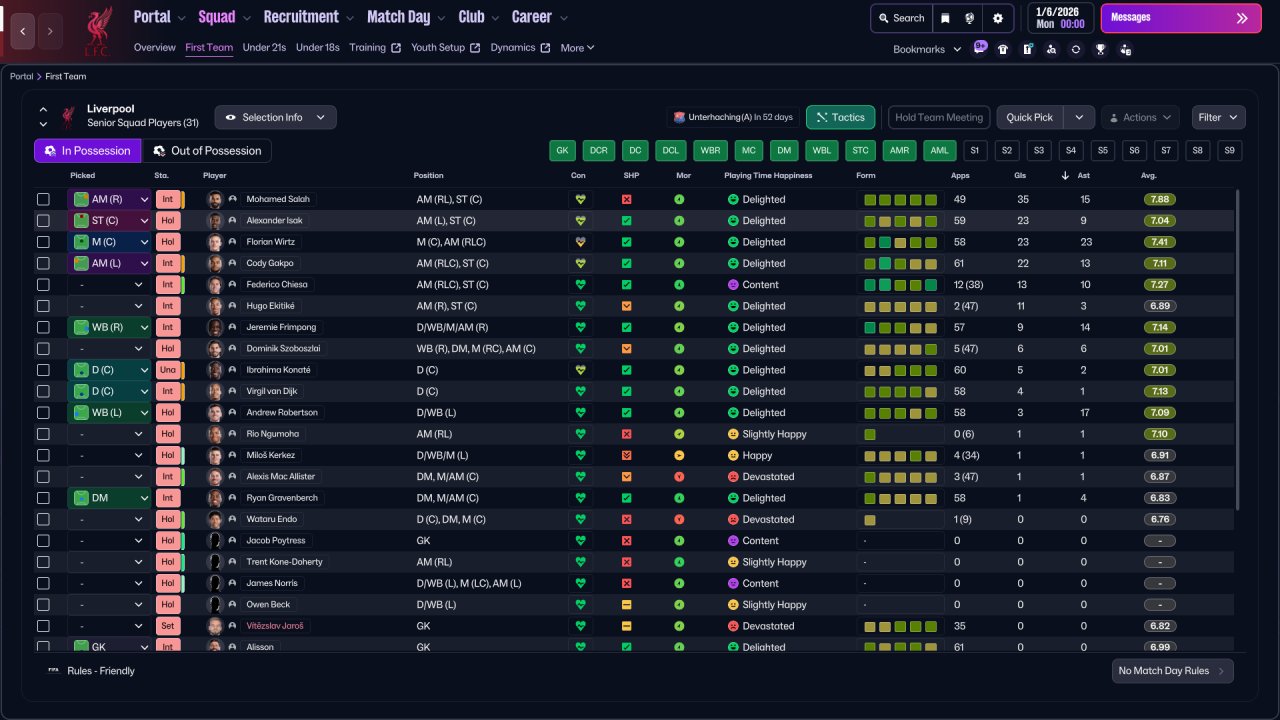The image size is (1280, 720).
Task: Switch to Out of Possession view
Action: pos(207,151)
